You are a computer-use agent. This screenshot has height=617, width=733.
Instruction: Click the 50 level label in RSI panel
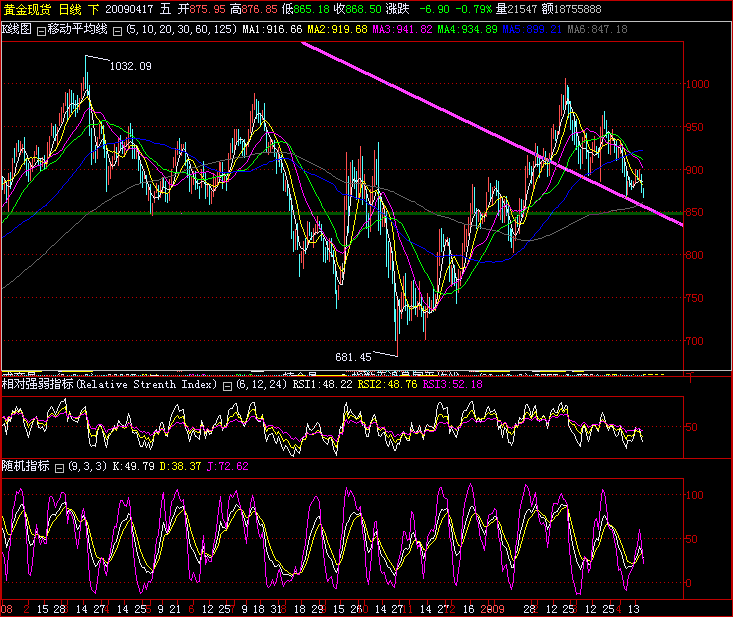(691, 427)
